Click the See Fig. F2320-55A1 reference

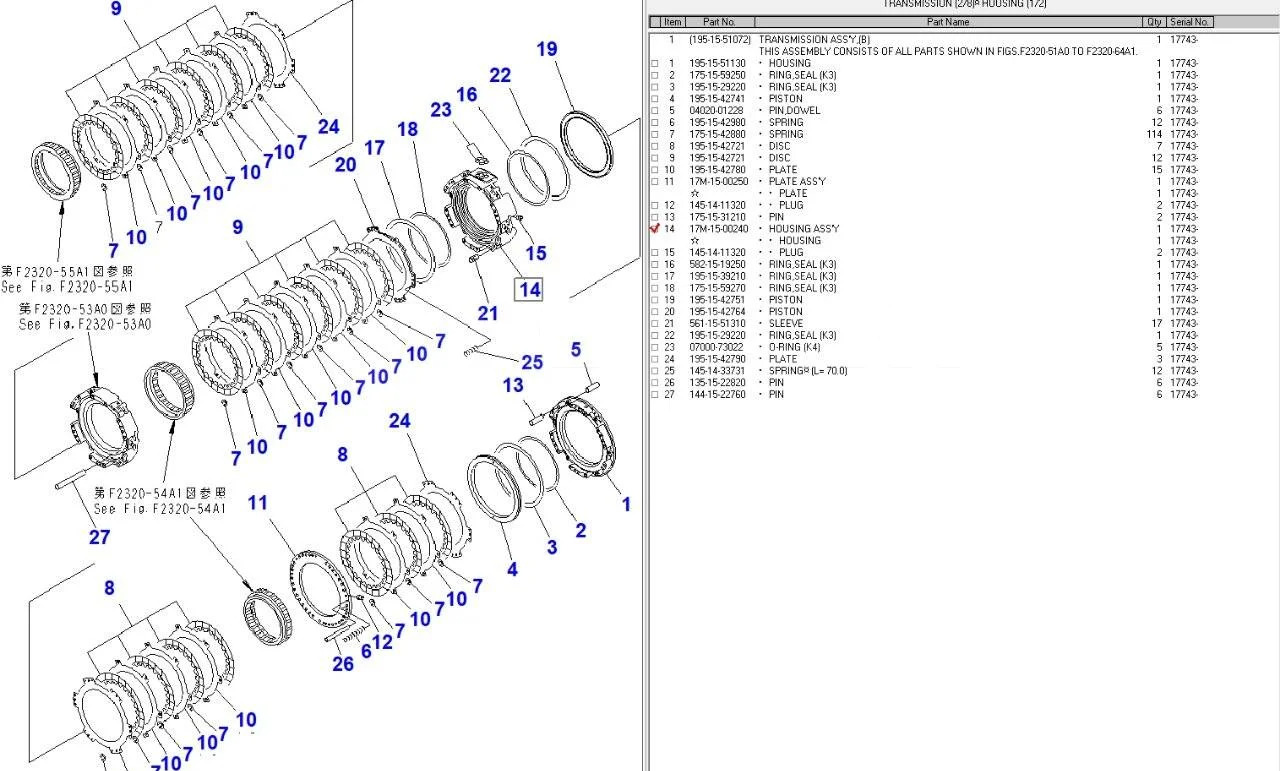click(68, 288)
